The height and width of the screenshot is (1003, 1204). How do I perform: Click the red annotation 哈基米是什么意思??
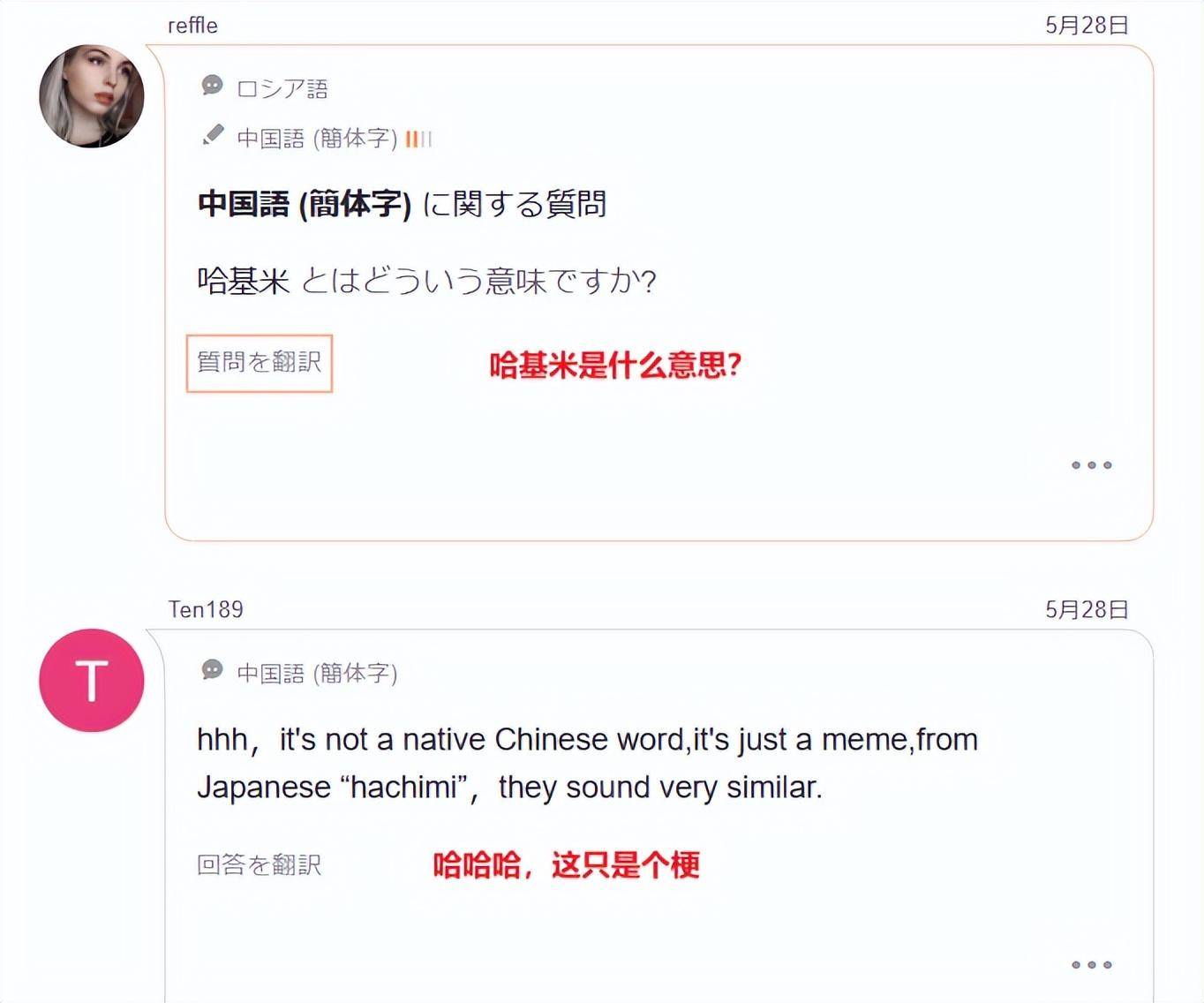pyautogui.click(x=615, y=365)
